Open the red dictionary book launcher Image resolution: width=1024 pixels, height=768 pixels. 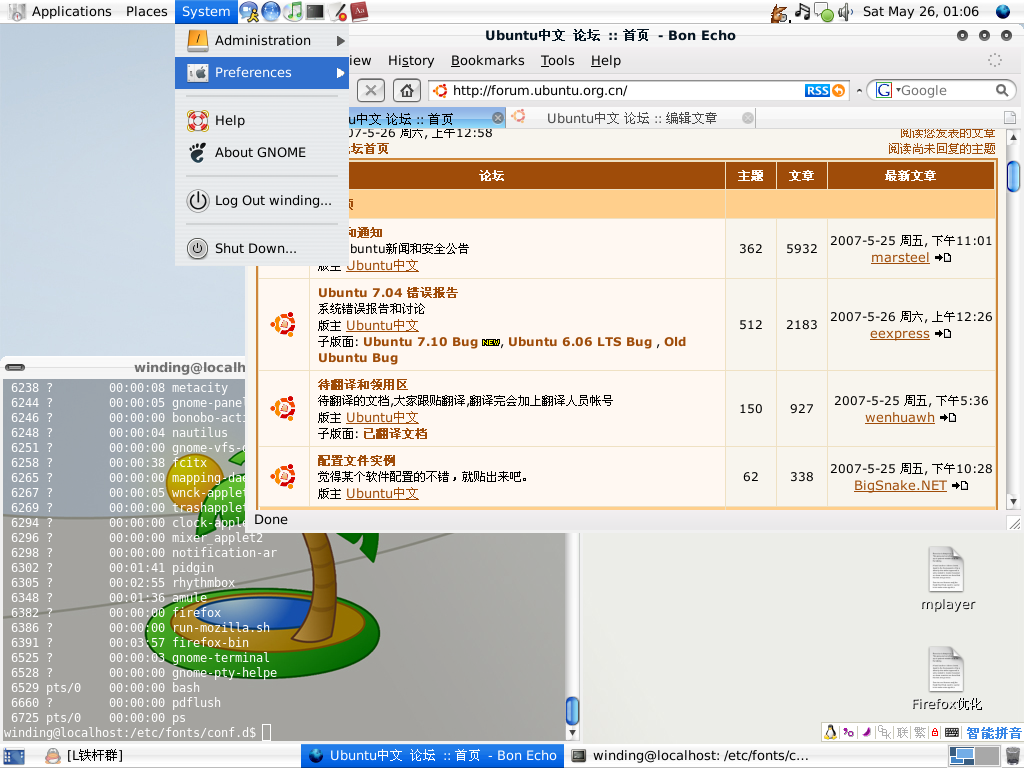[359, 11]
